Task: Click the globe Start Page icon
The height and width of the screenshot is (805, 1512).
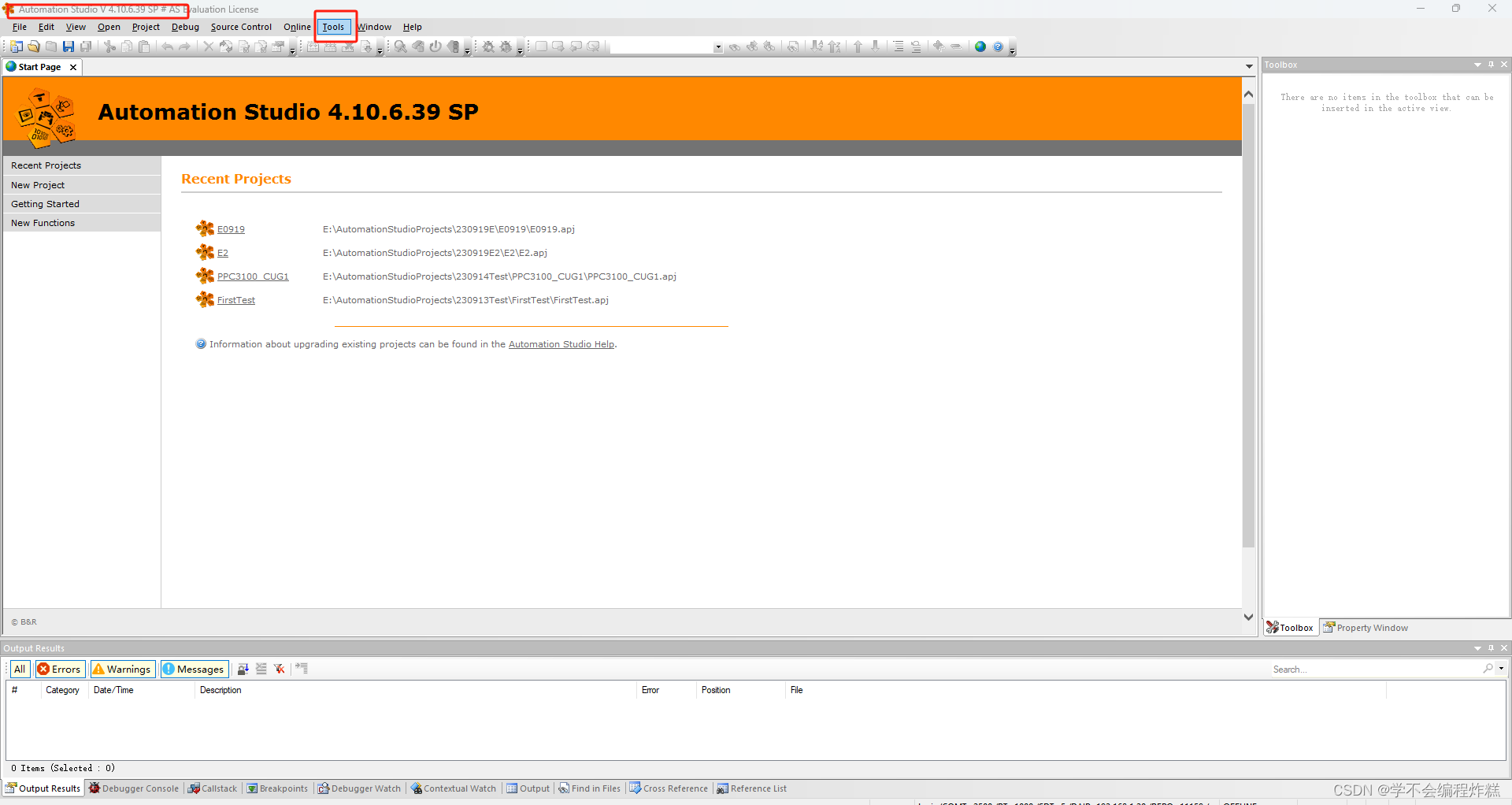Action: coord(980,46)
